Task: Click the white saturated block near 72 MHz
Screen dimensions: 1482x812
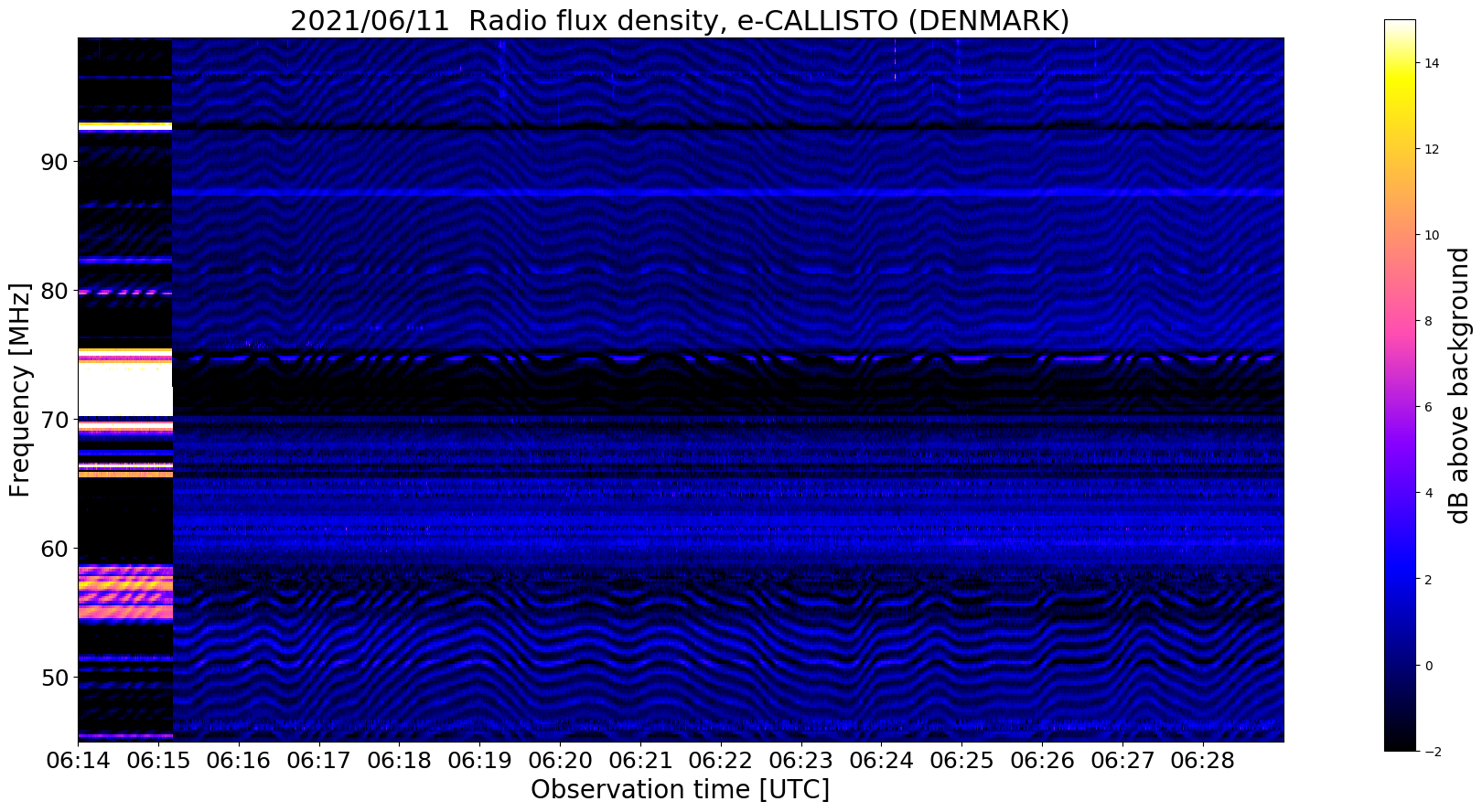Action: (124, 390)
